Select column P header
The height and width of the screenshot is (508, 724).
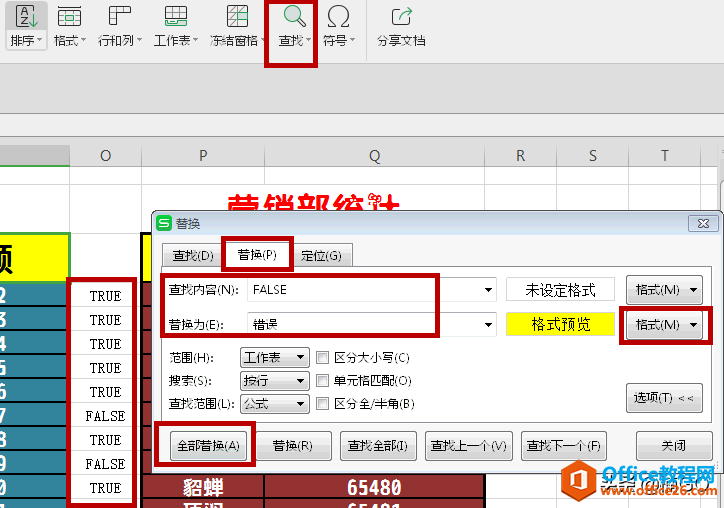pos(203,156)
